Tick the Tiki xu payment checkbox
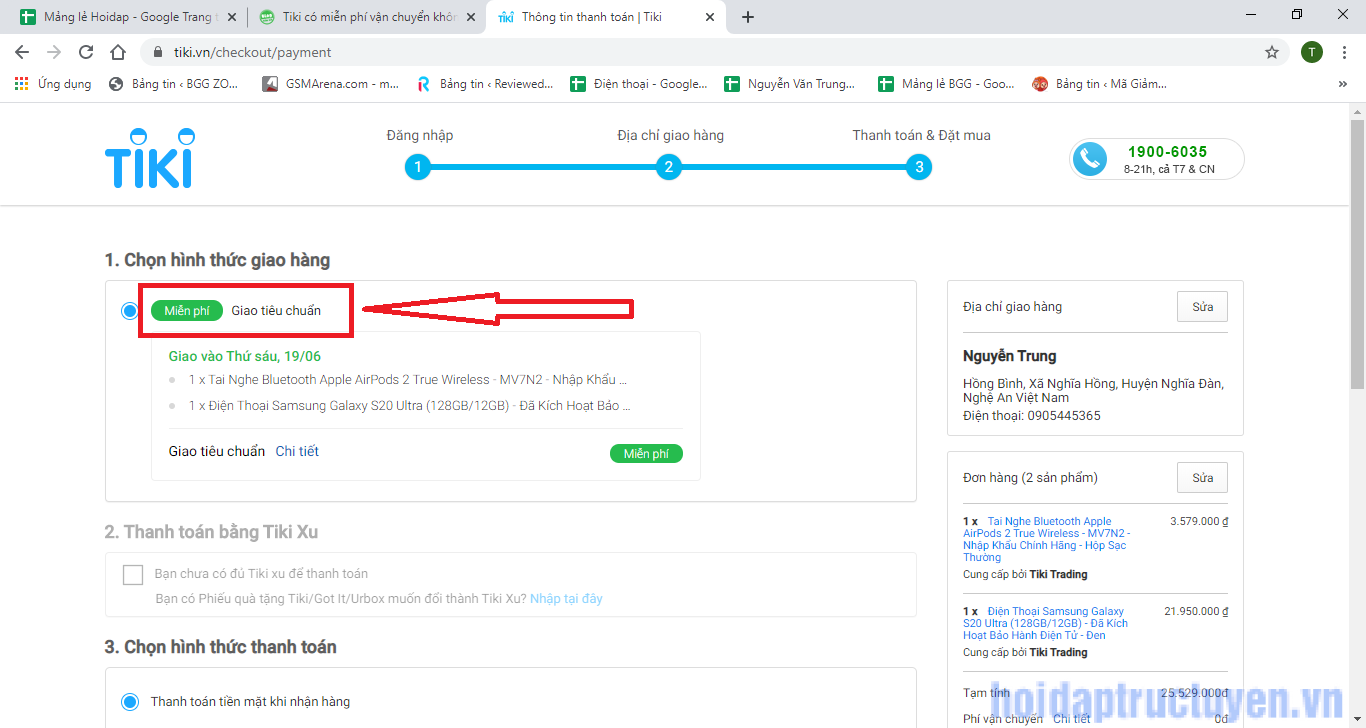1366x728 pixels. (133, 574)
